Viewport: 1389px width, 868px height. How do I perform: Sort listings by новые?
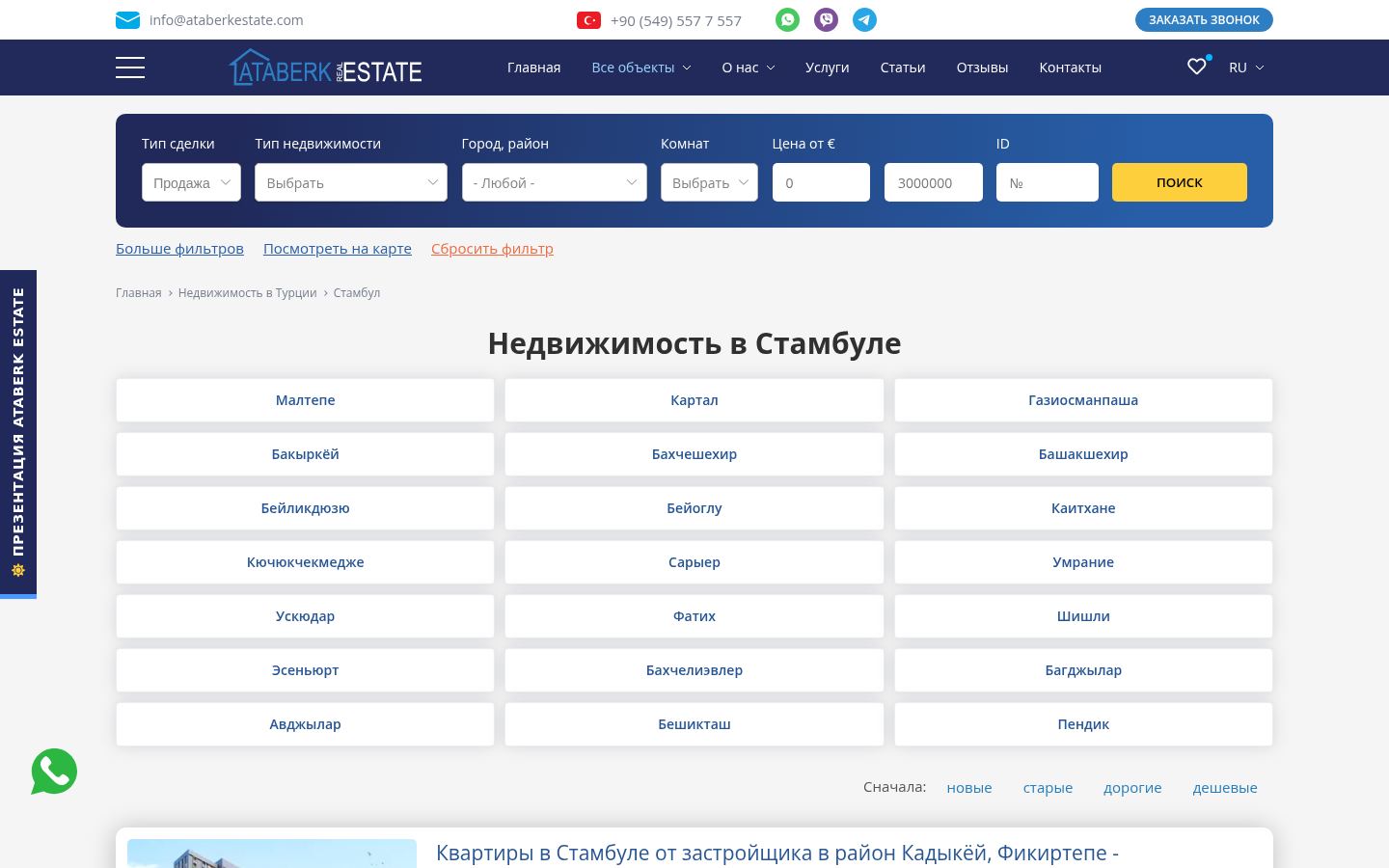pyautogui.click(x=969, y=788)
